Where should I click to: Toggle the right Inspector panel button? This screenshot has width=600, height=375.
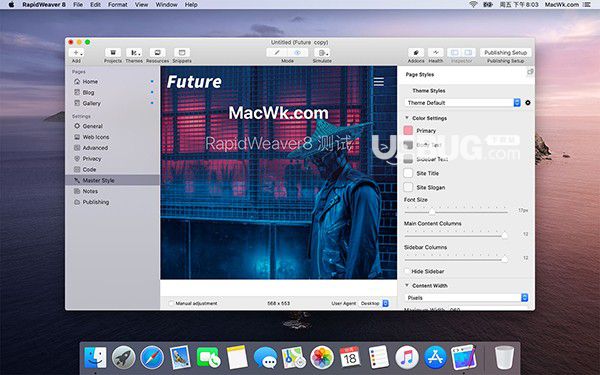tap(468, 52)
